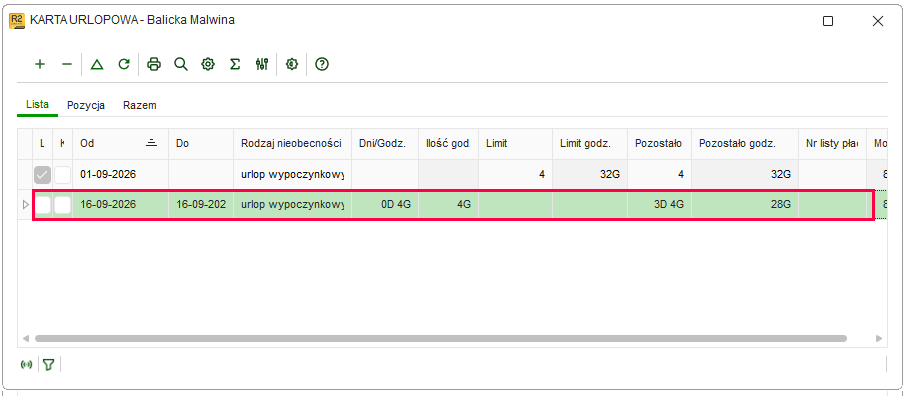The image size is (905, 396).
Task: Click the Nr listy płac column header
Action: pyautogui.click(x=832, y=144)
